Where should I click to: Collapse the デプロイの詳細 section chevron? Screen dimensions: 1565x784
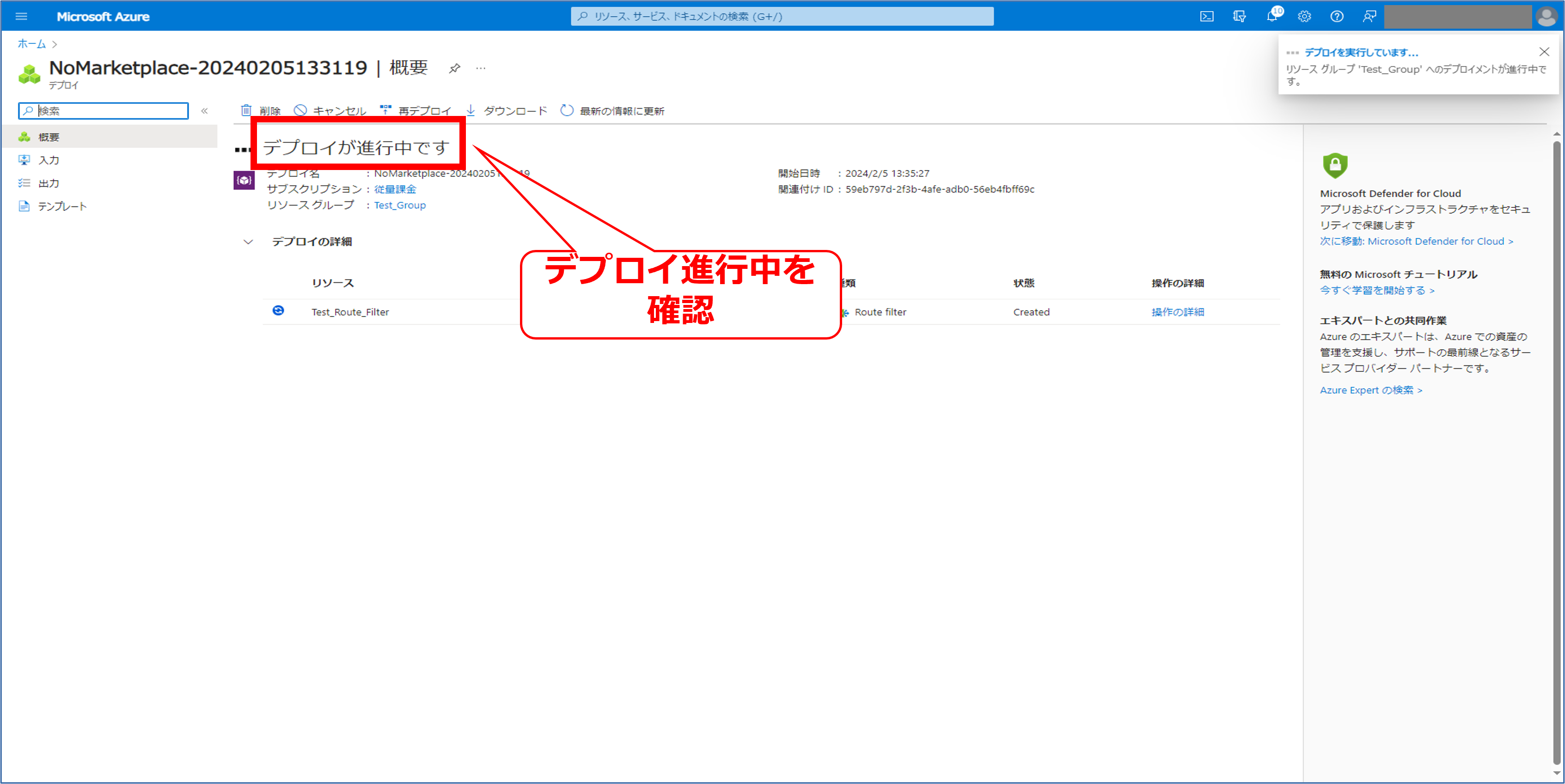point(248,242)
